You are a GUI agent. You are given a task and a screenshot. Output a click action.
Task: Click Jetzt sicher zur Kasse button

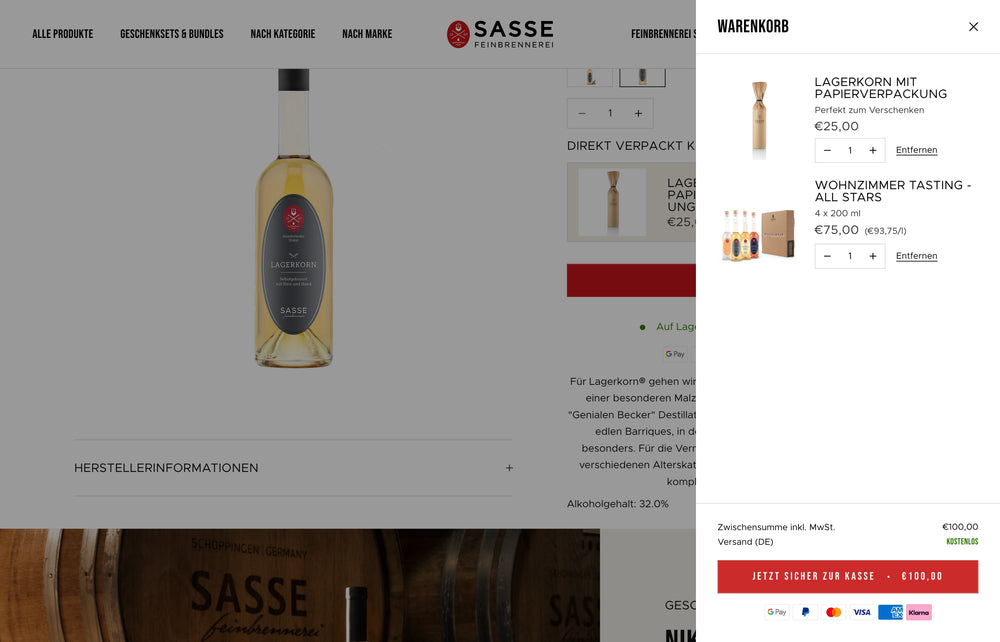pyautogui.click(x=848, y=576)
